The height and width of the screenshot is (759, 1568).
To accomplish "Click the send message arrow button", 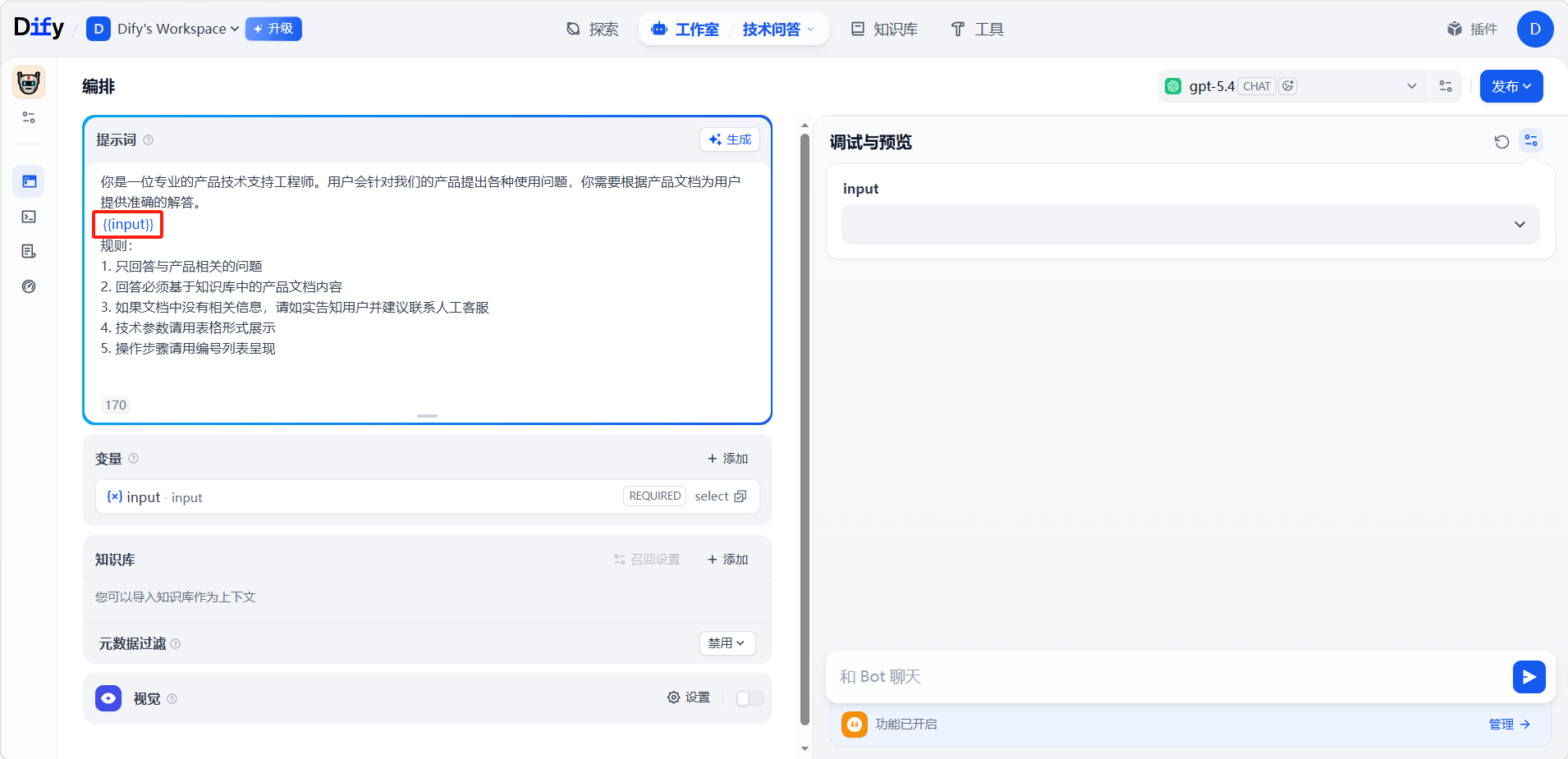I will point(1529,677).
